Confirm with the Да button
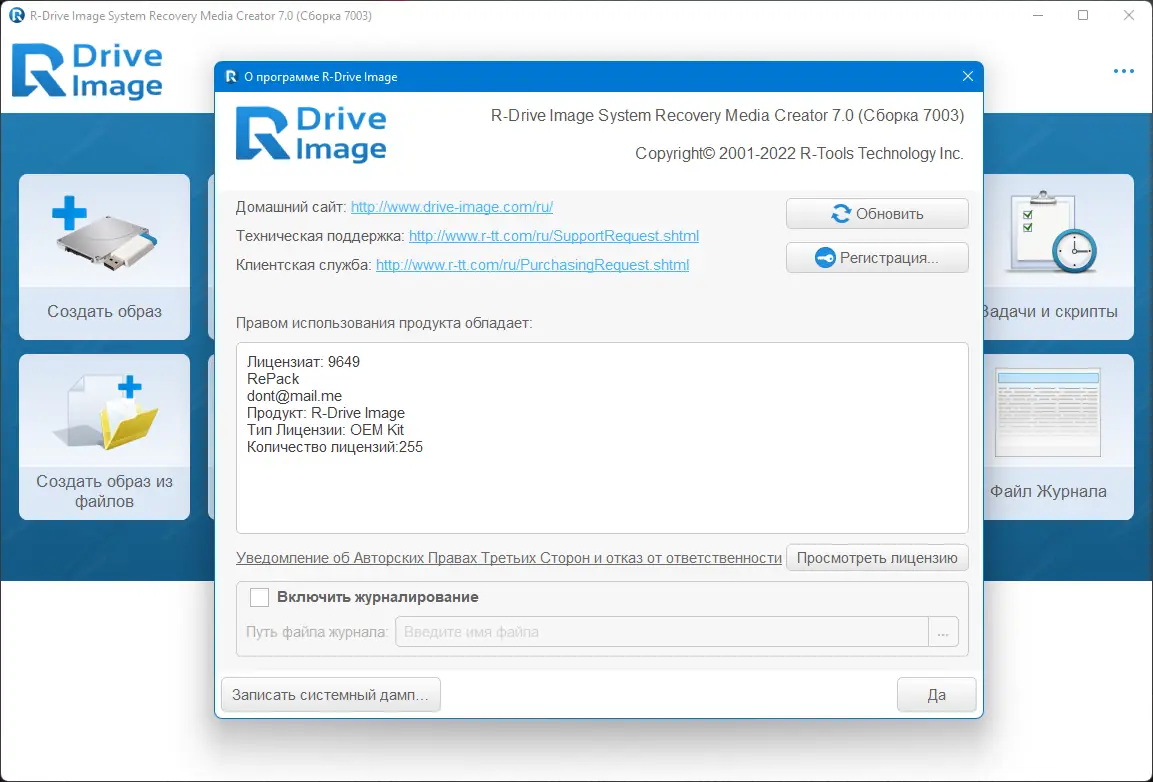 [936, 695]
